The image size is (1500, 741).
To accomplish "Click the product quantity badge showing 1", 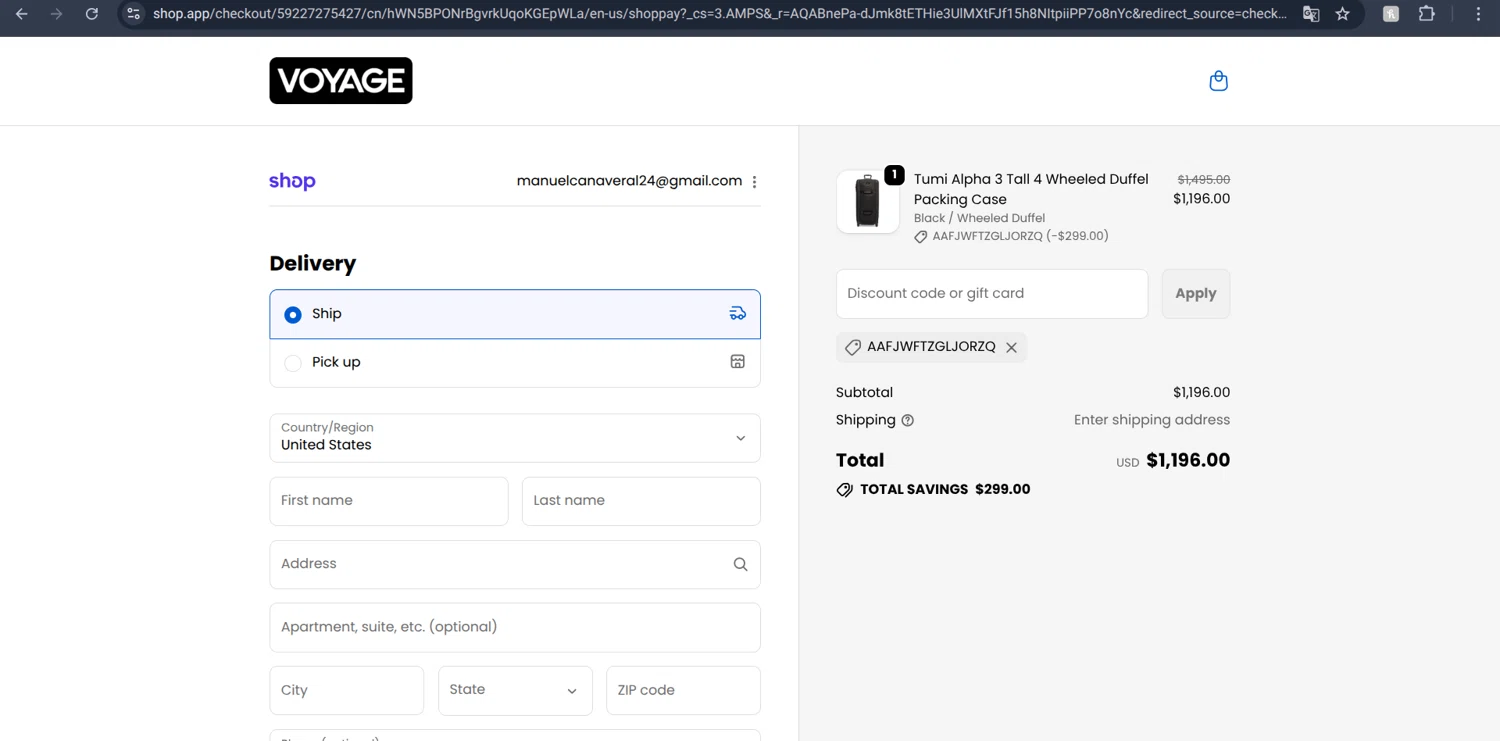I will click(x=894, y=175).
